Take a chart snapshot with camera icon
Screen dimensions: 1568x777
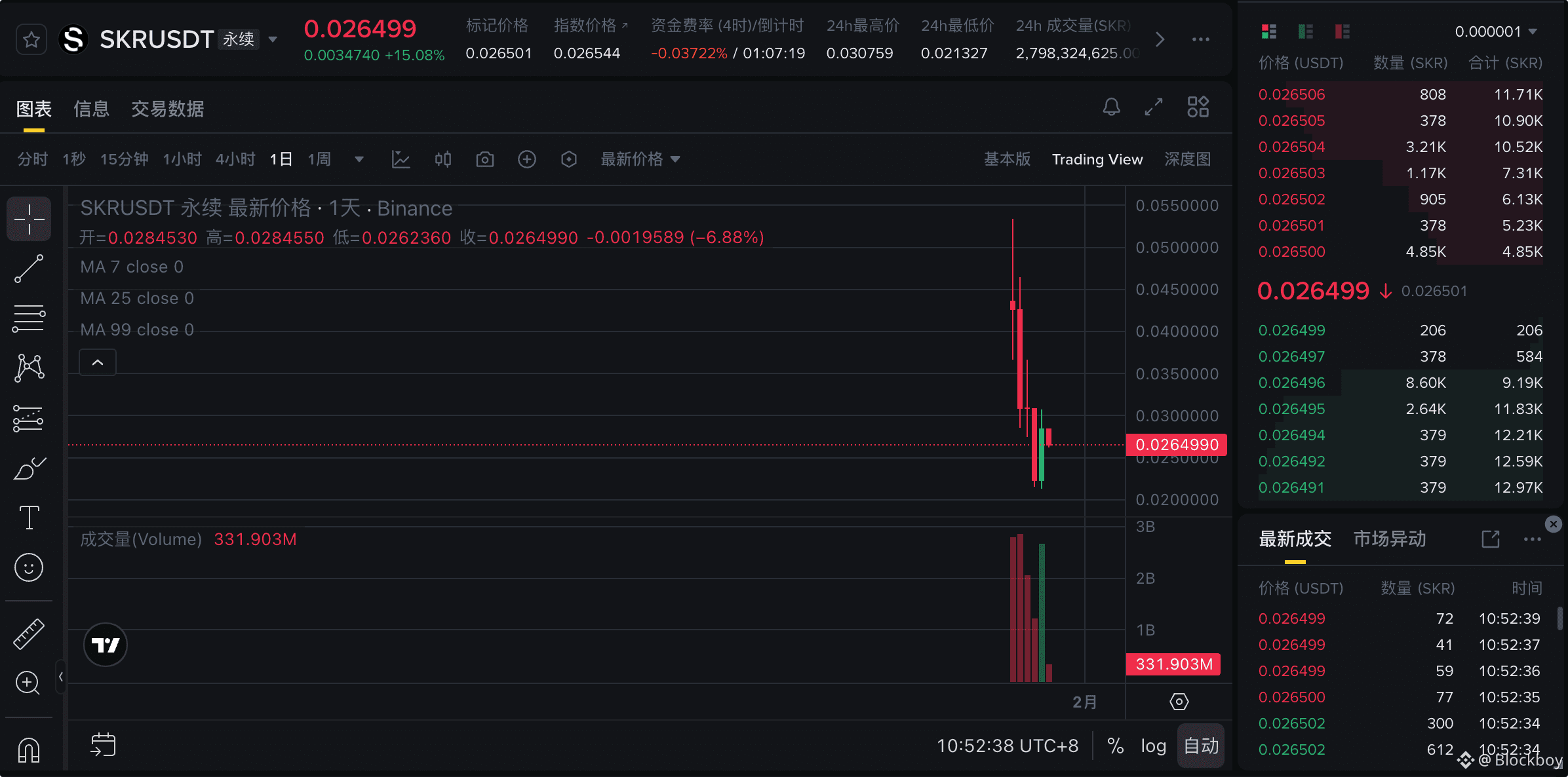tap(484, 159)
